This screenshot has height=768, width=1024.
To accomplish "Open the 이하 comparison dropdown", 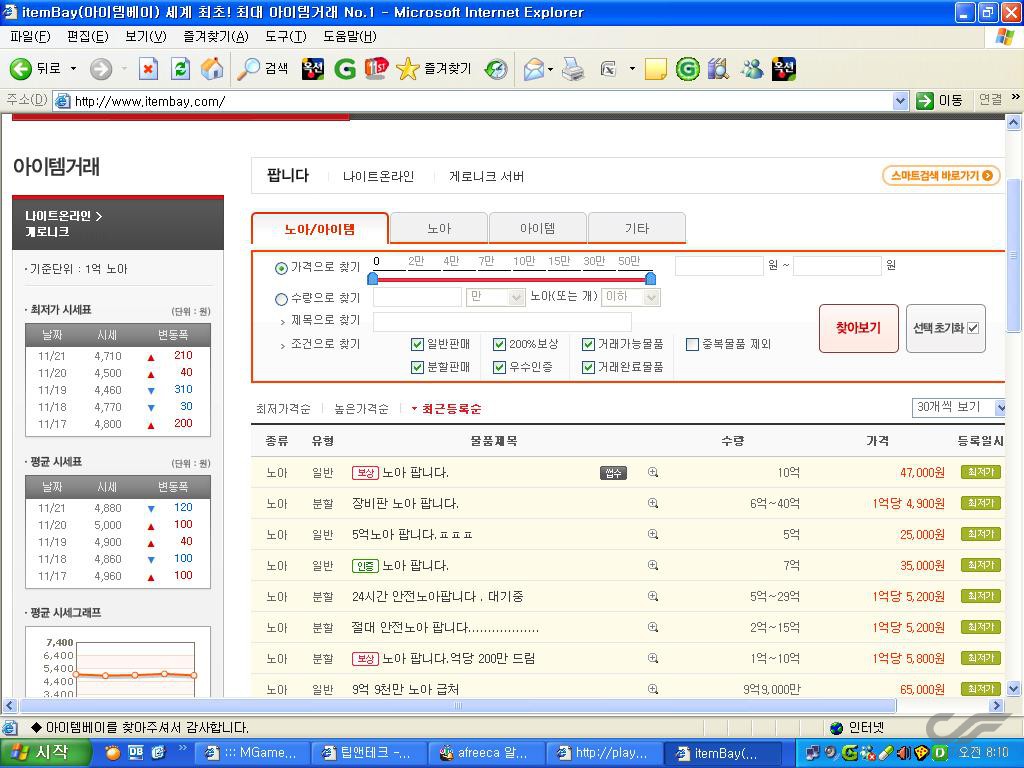I will (x=631, y=297).
